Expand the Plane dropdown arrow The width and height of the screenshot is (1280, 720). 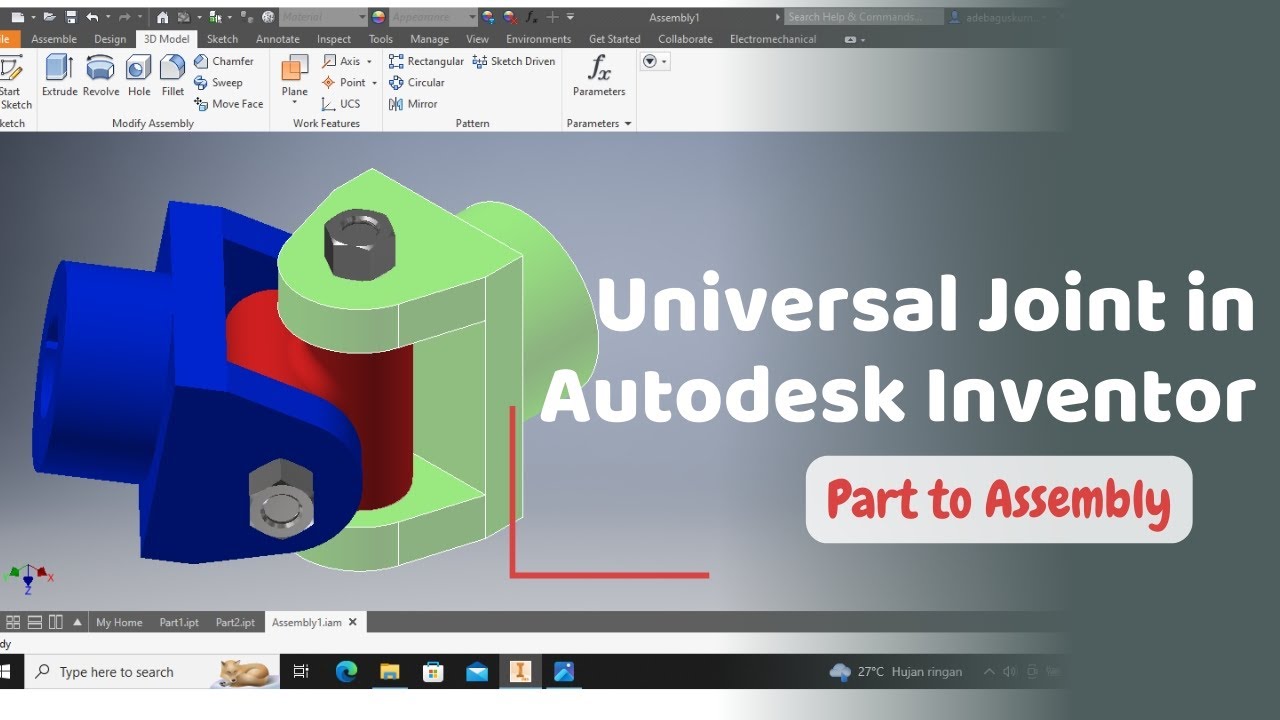[295, 103]
